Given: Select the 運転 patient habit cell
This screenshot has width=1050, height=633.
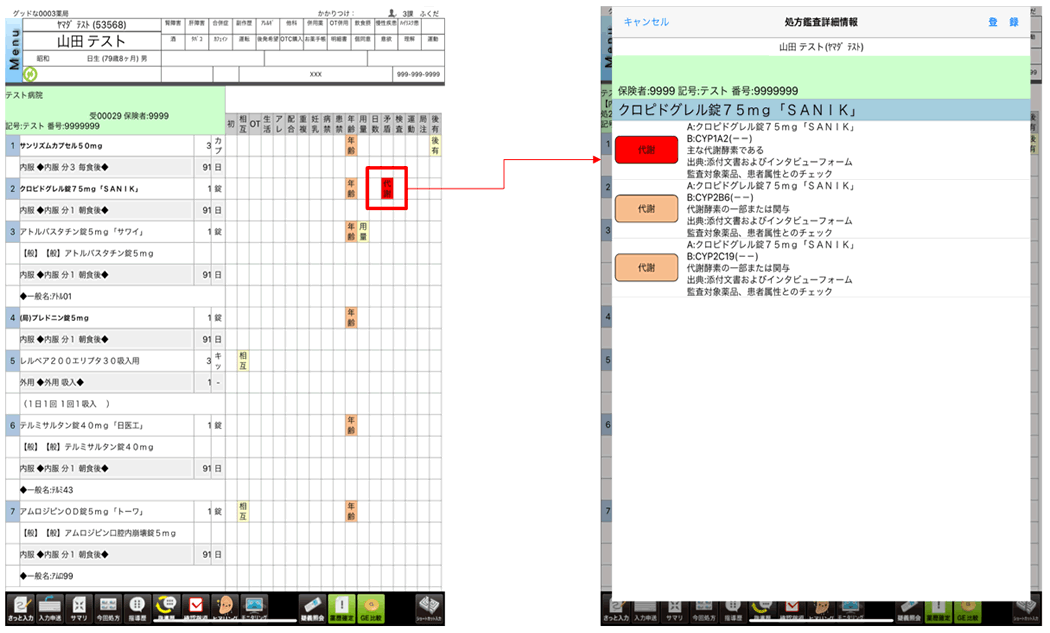Looking at the screenshot, I should pos(244,40).
